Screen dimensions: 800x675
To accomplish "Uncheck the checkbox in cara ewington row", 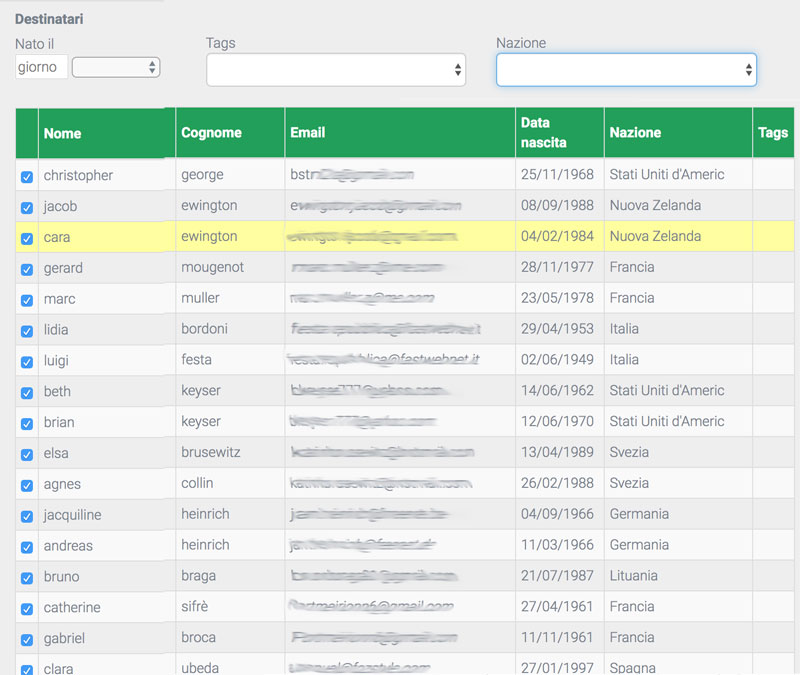I will coord(27,238).
